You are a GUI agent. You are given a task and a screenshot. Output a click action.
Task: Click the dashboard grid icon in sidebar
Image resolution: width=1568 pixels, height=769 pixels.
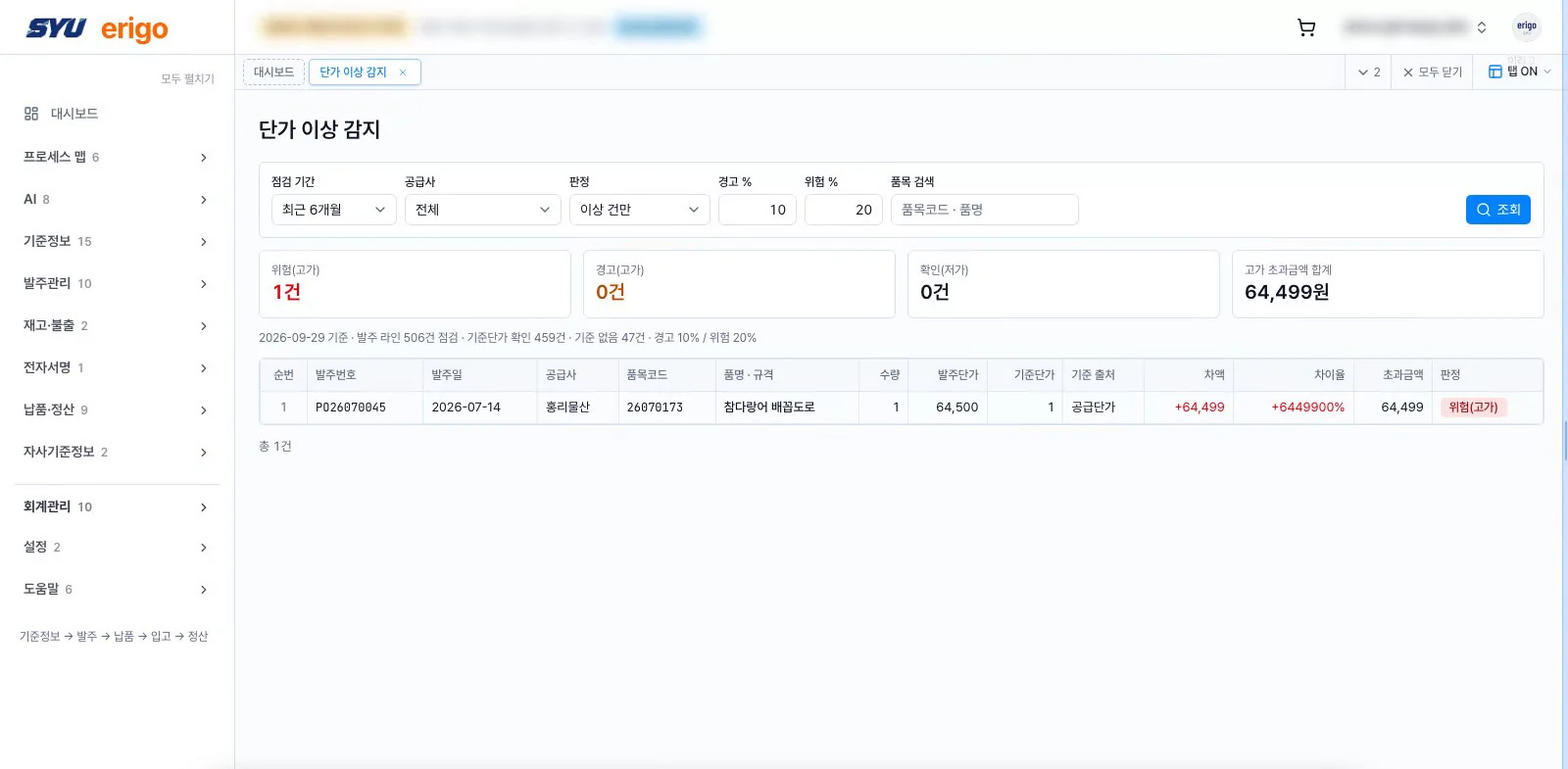tap(31, 114)
